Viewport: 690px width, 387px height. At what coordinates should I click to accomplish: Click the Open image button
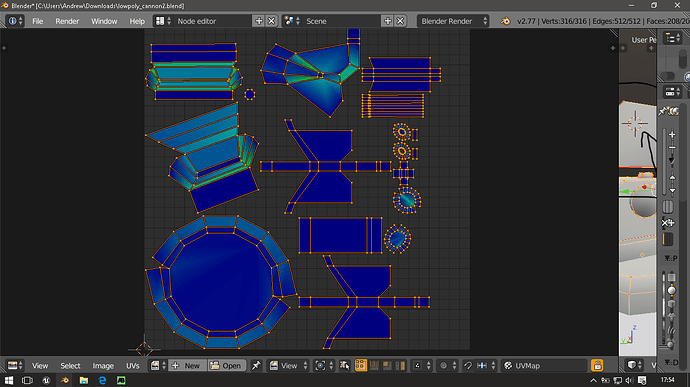tap(226, 365)
